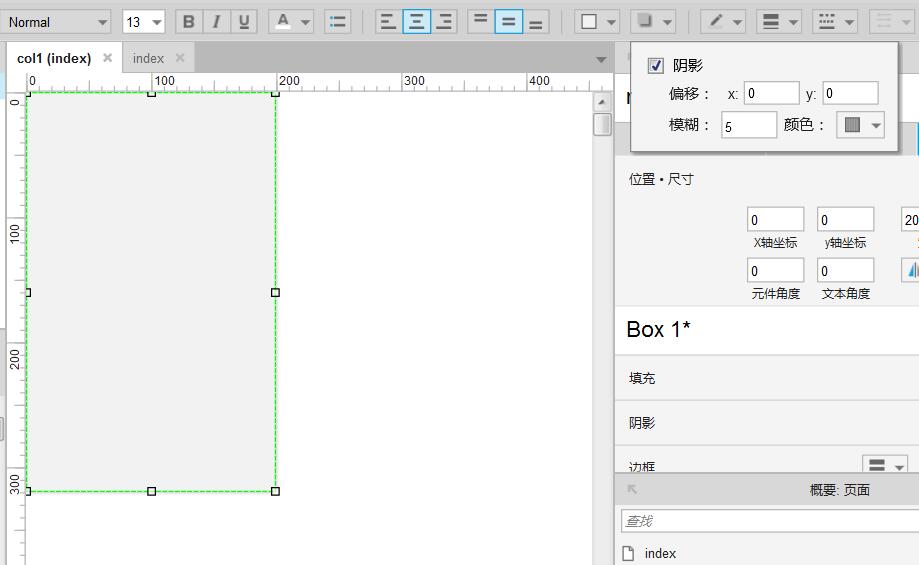The height and width of the screenshot is (565, 919).
Task: Open the font size 13 dropdown
Action: (x=144, y=22)
